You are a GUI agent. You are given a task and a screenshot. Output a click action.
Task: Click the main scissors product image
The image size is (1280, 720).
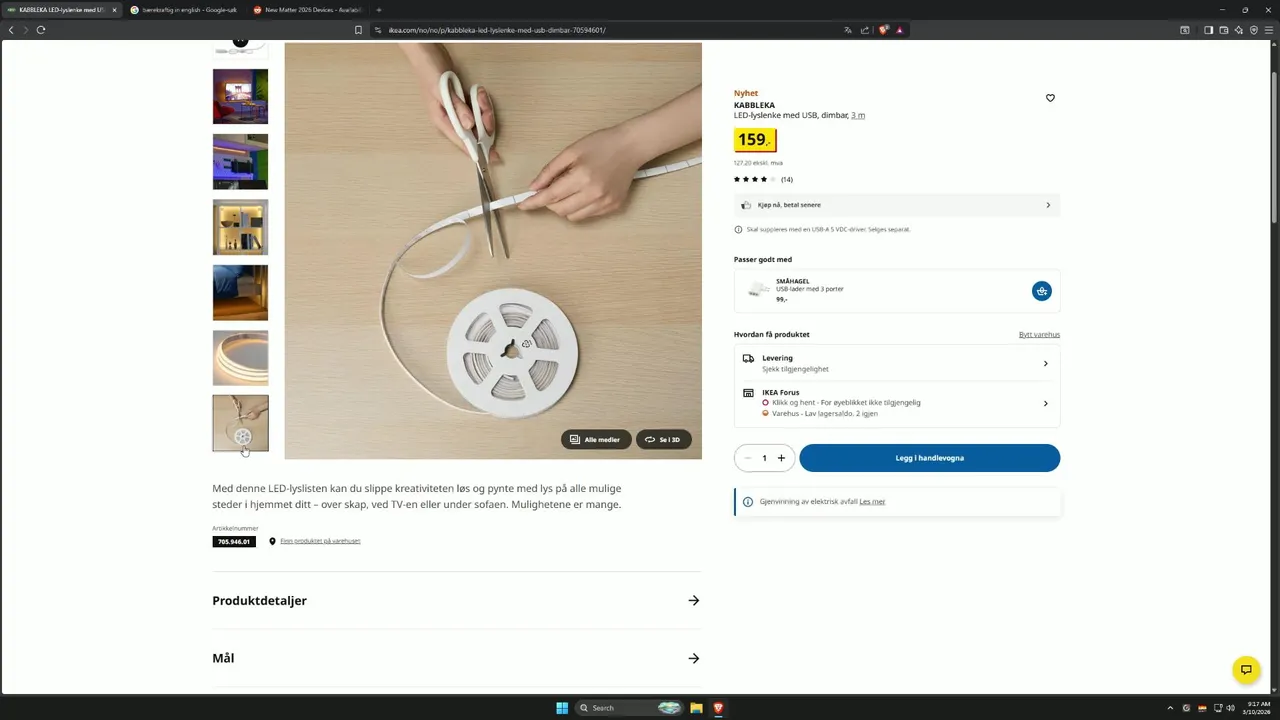point(493,250)
